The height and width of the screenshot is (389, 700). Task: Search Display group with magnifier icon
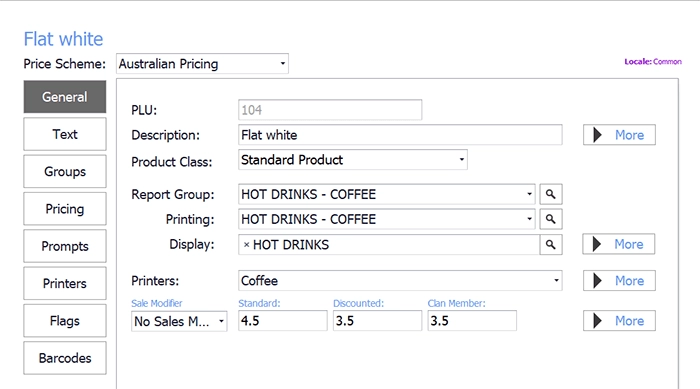(550, 245)
